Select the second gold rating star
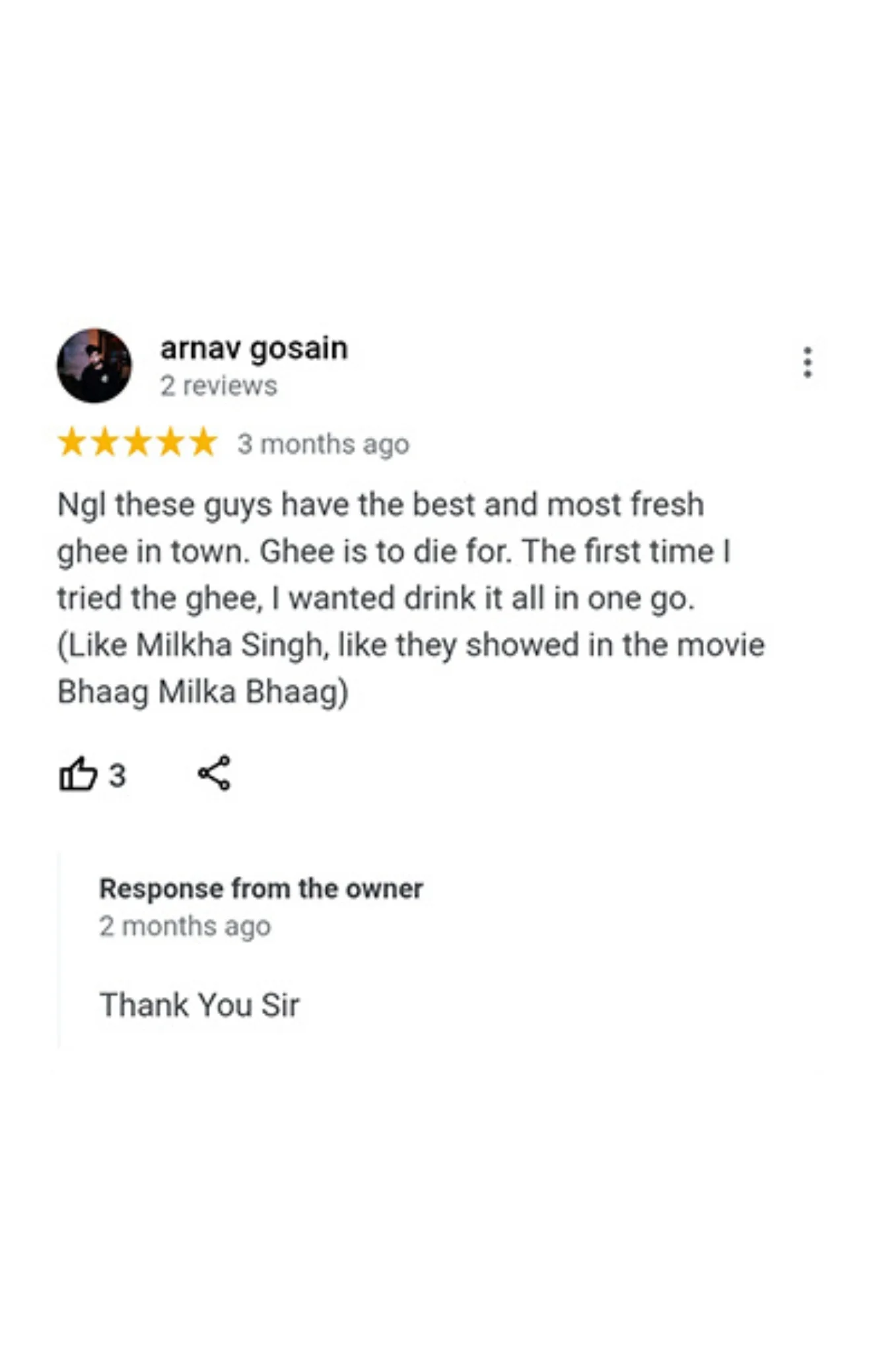Viewport: 871px width, 1372px height. [104, 442]
